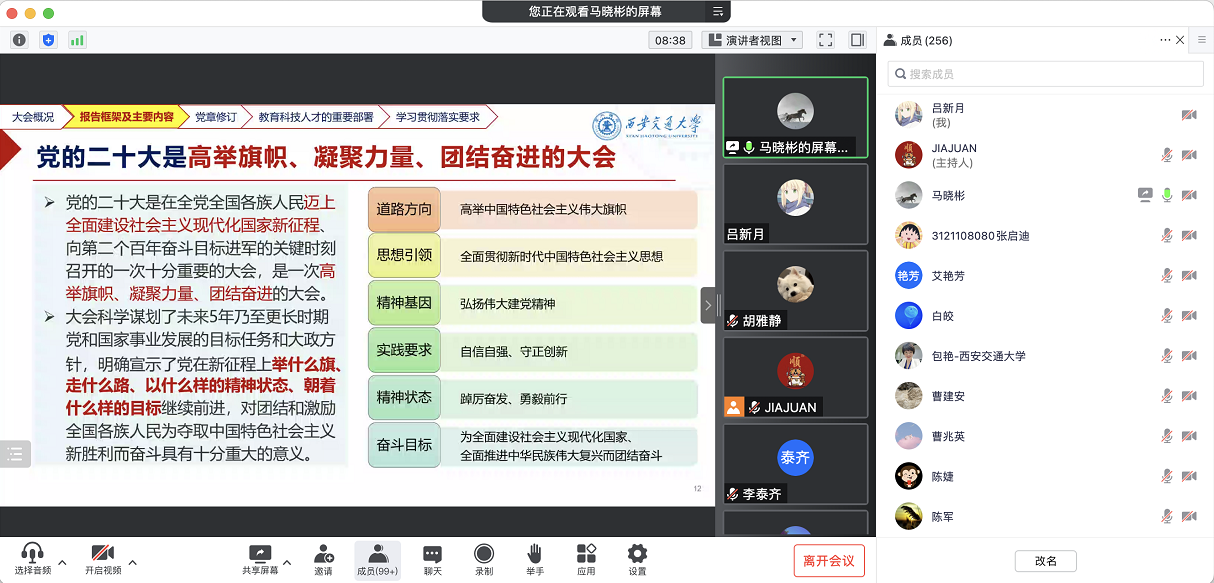The width and height of the screenshot is (1214, 583).
Task: Open the members panel three-dot menu
Action: pos(1164,40)
